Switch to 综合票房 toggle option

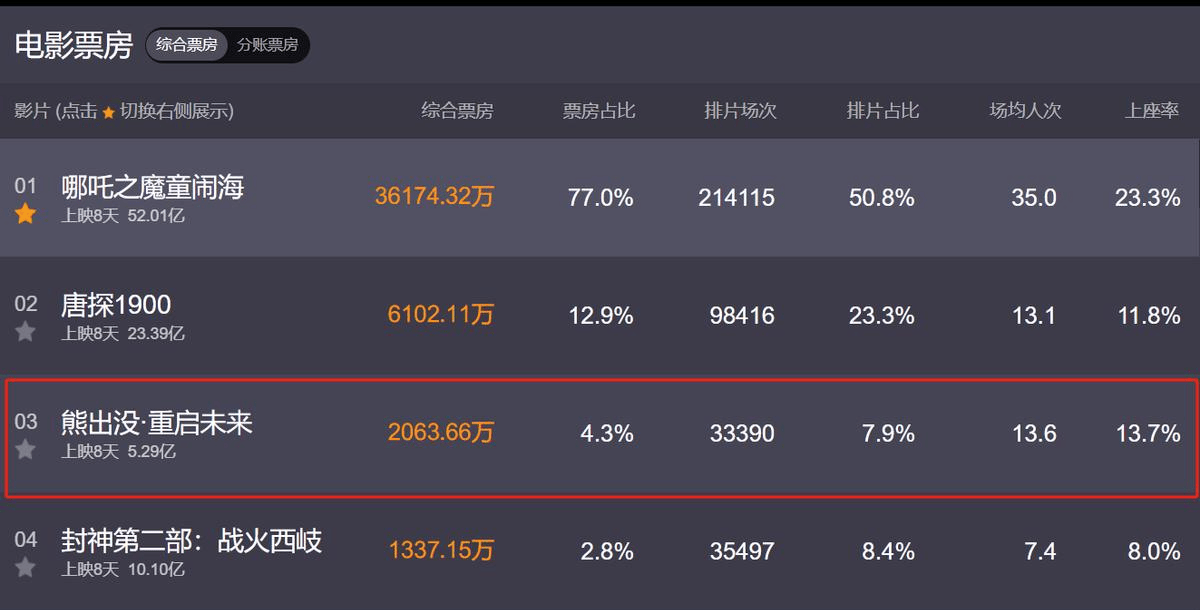click(187, 45)
